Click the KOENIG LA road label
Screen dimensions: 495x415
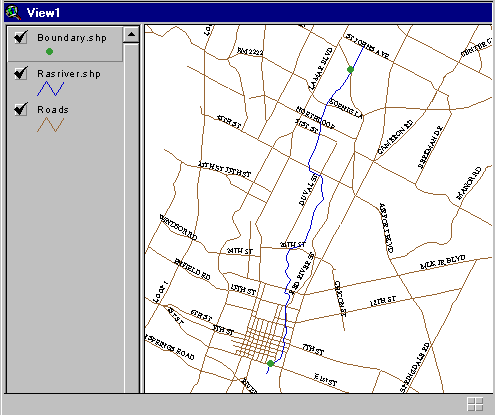point(345,109)
